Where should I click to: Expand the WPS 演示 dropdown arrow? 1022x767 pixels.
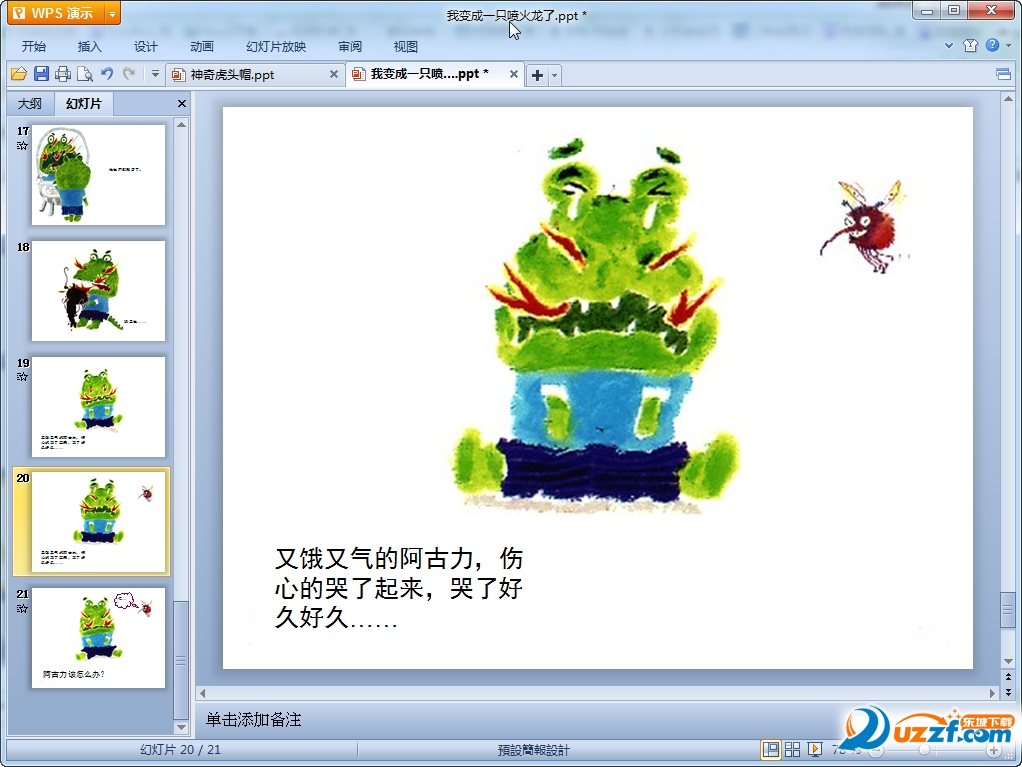(112, 14)
